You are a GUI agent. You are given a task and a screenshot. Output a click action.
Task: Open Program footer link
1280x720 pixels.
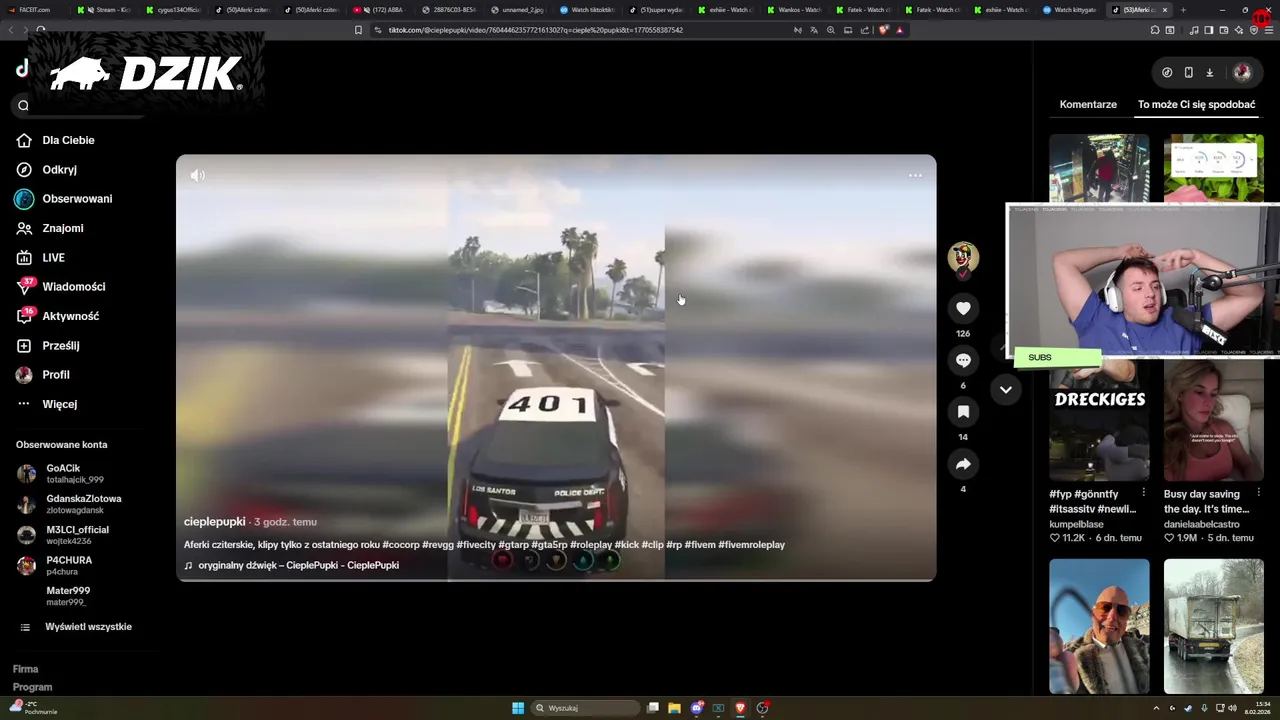click(x=32, y=687)
